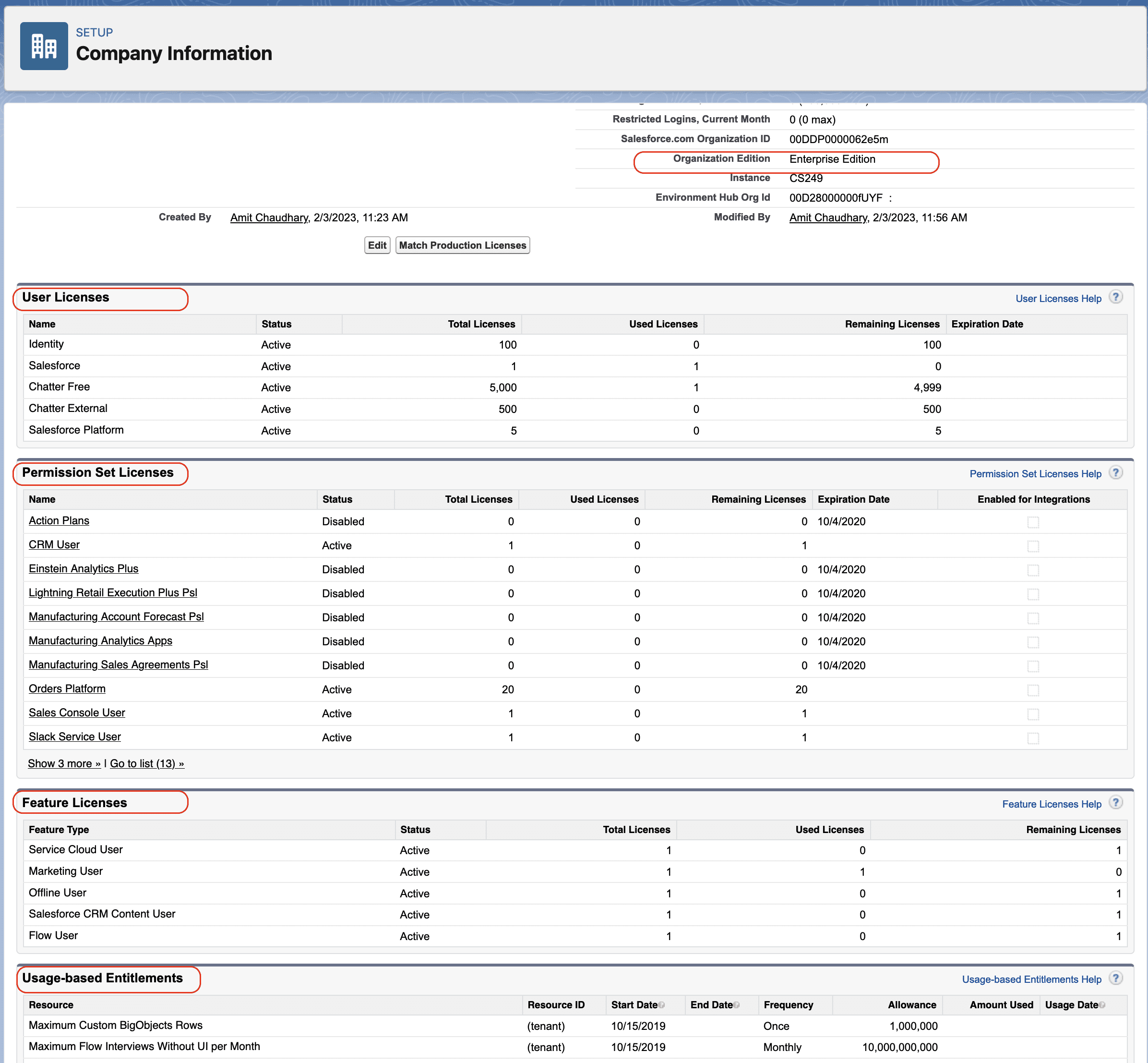The image size is (1148, 1063).
Task: Open the User Licenses Help link
Action: [1058, 299]
